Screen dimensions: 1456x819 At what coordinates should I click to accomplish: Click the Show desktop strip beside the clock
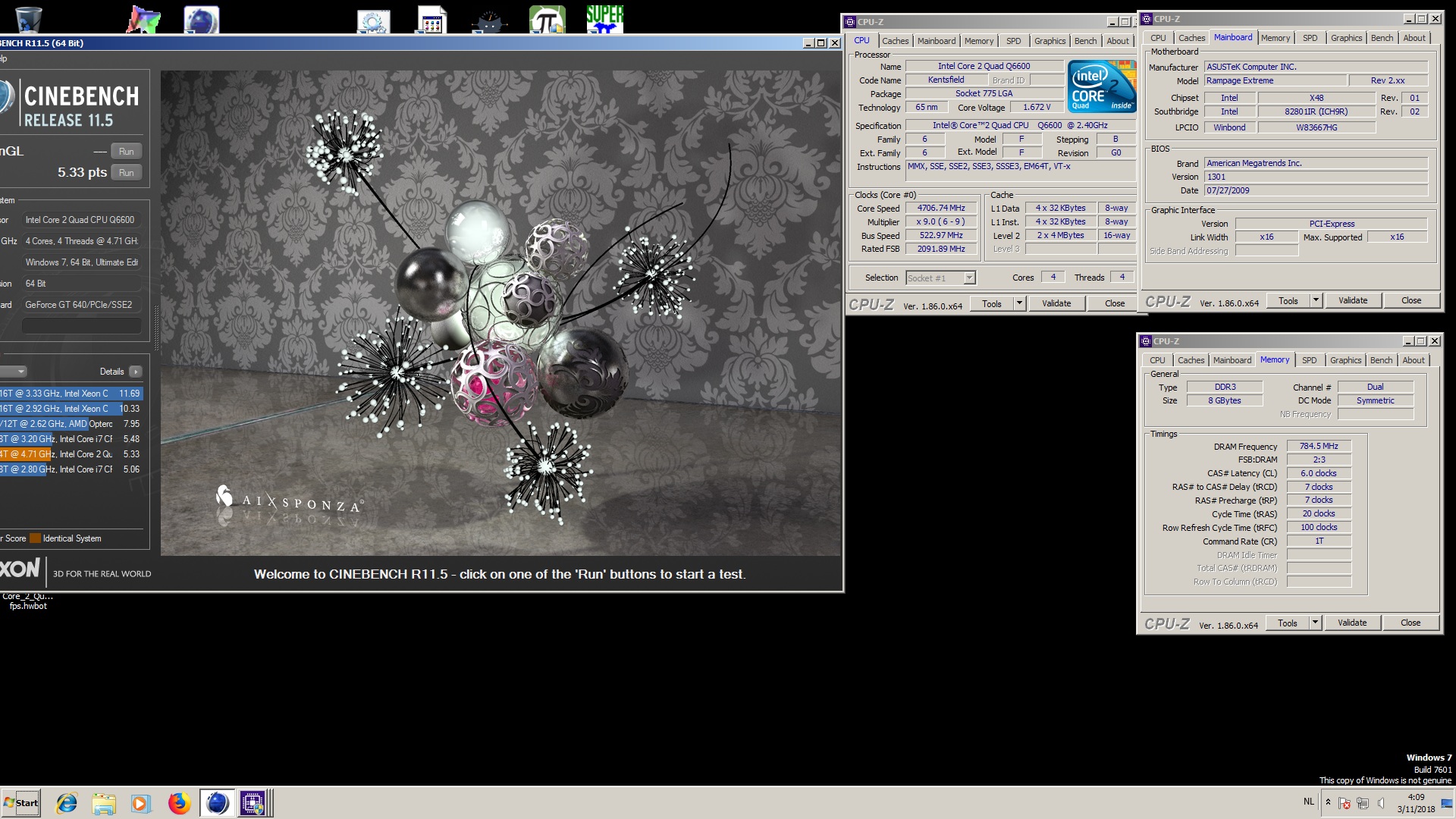[1447, 803]
